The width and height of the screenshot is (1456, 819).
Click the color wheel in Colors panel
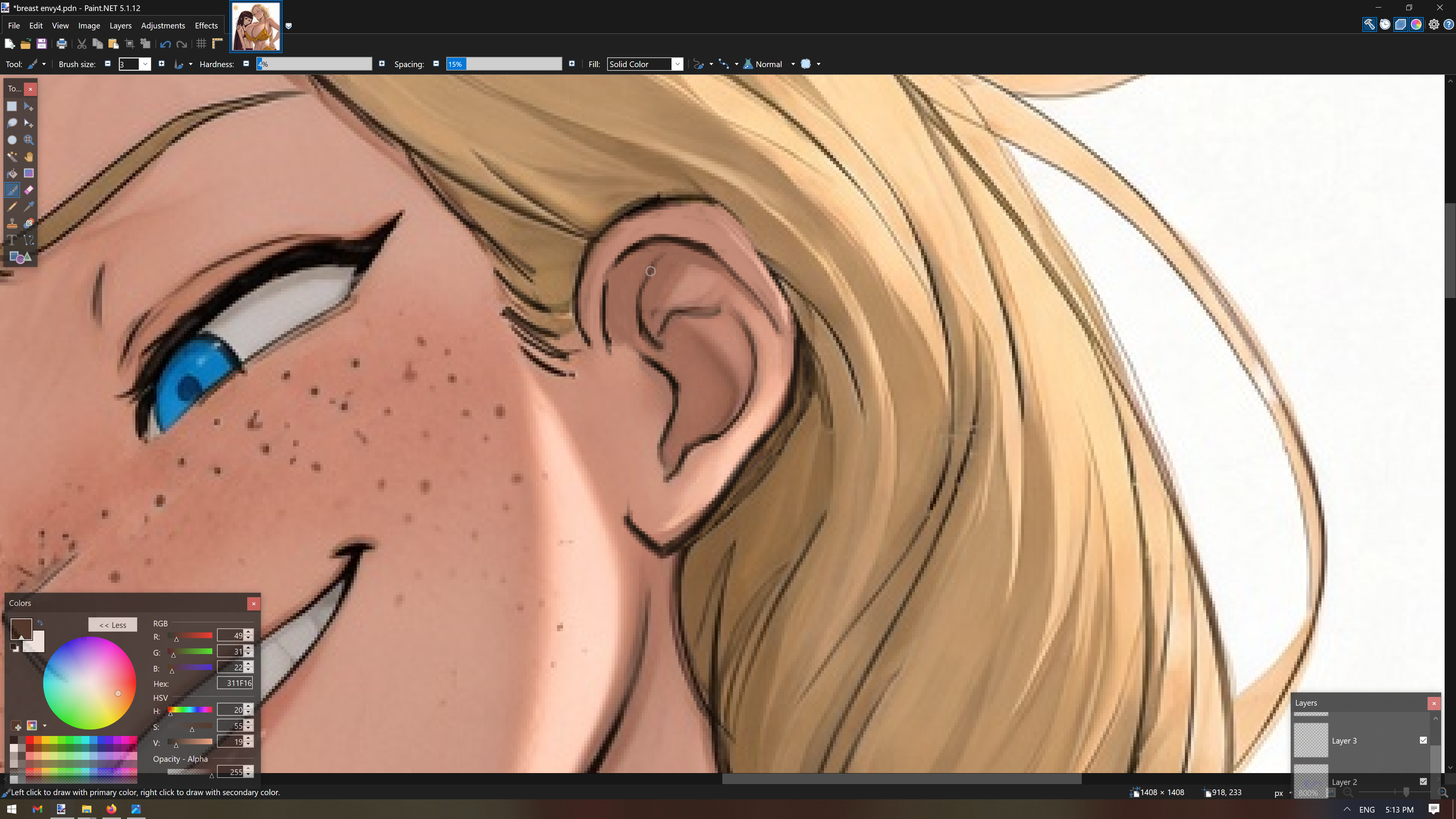point(89,683)
